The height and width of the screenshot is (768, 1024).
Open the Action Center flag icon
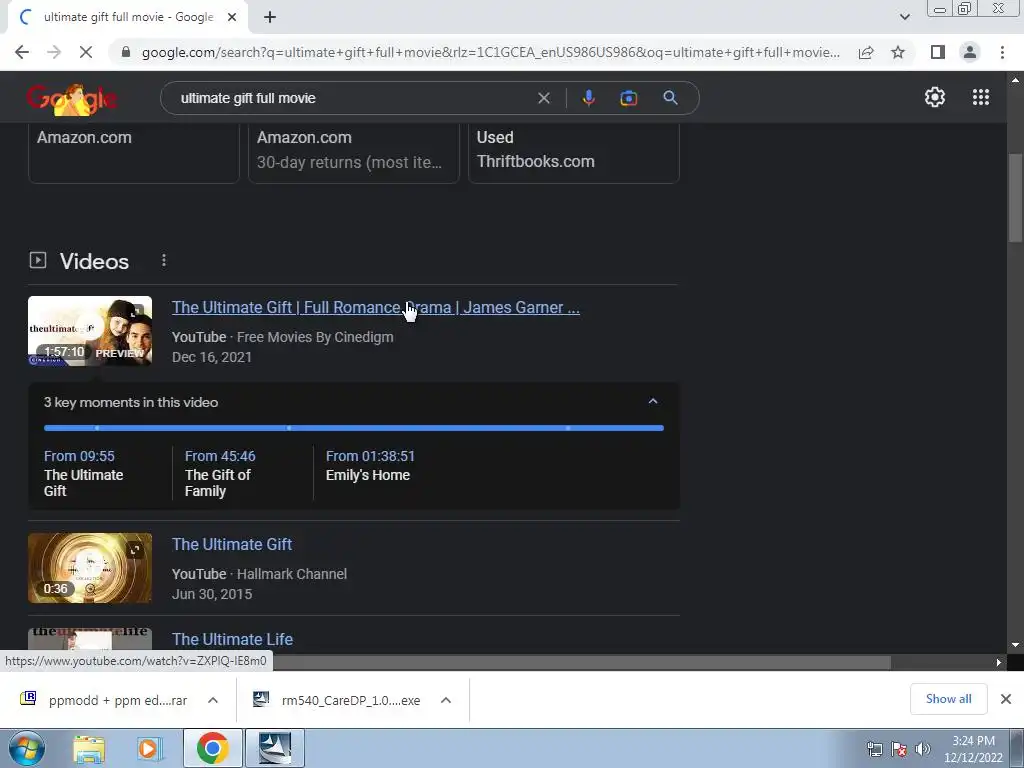(x=899, y=749)
